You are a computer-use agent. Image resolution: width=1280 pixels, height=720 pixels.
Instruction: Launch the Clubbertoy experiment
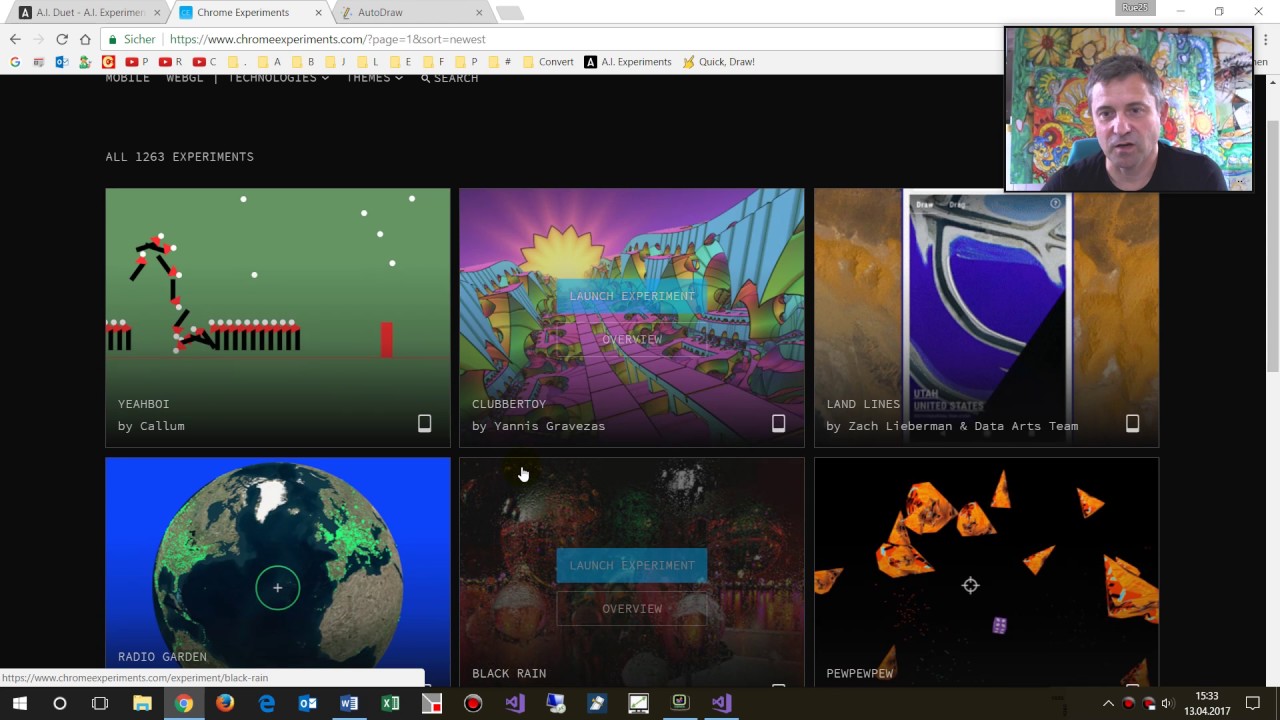coord(632,296)
